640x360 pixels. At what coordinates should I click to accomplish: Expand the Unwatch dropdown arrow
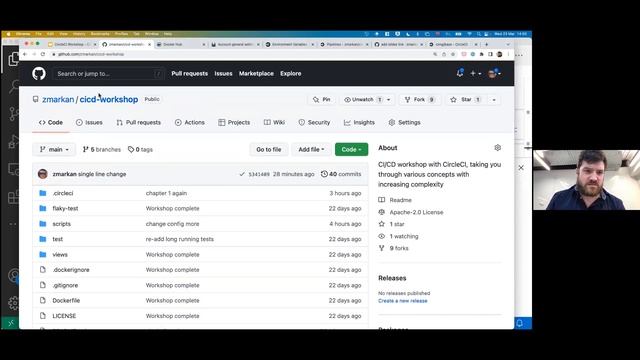(x=389, y=100)
